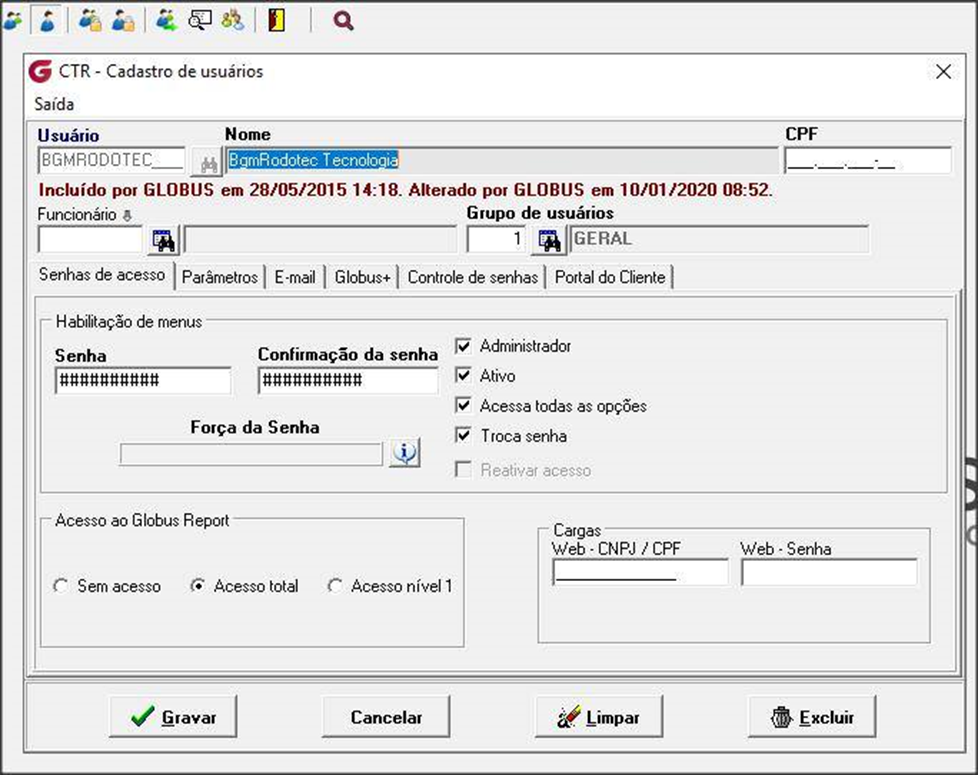This screenshot has width=978, height=775.
Task: Click the Grupo de usuários code field
Action: tap(496, 239)
